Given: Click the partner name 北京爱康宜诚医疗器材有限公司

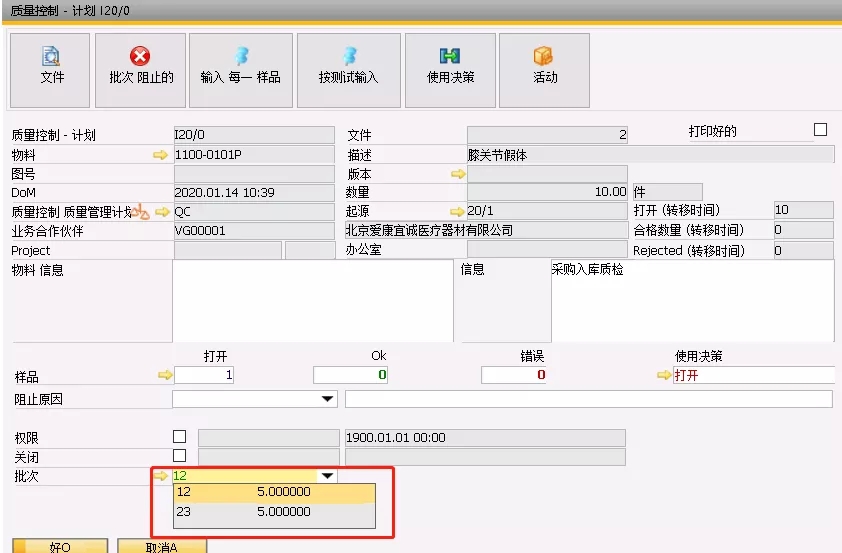Looking at the screenshot, I should point(486,230).
